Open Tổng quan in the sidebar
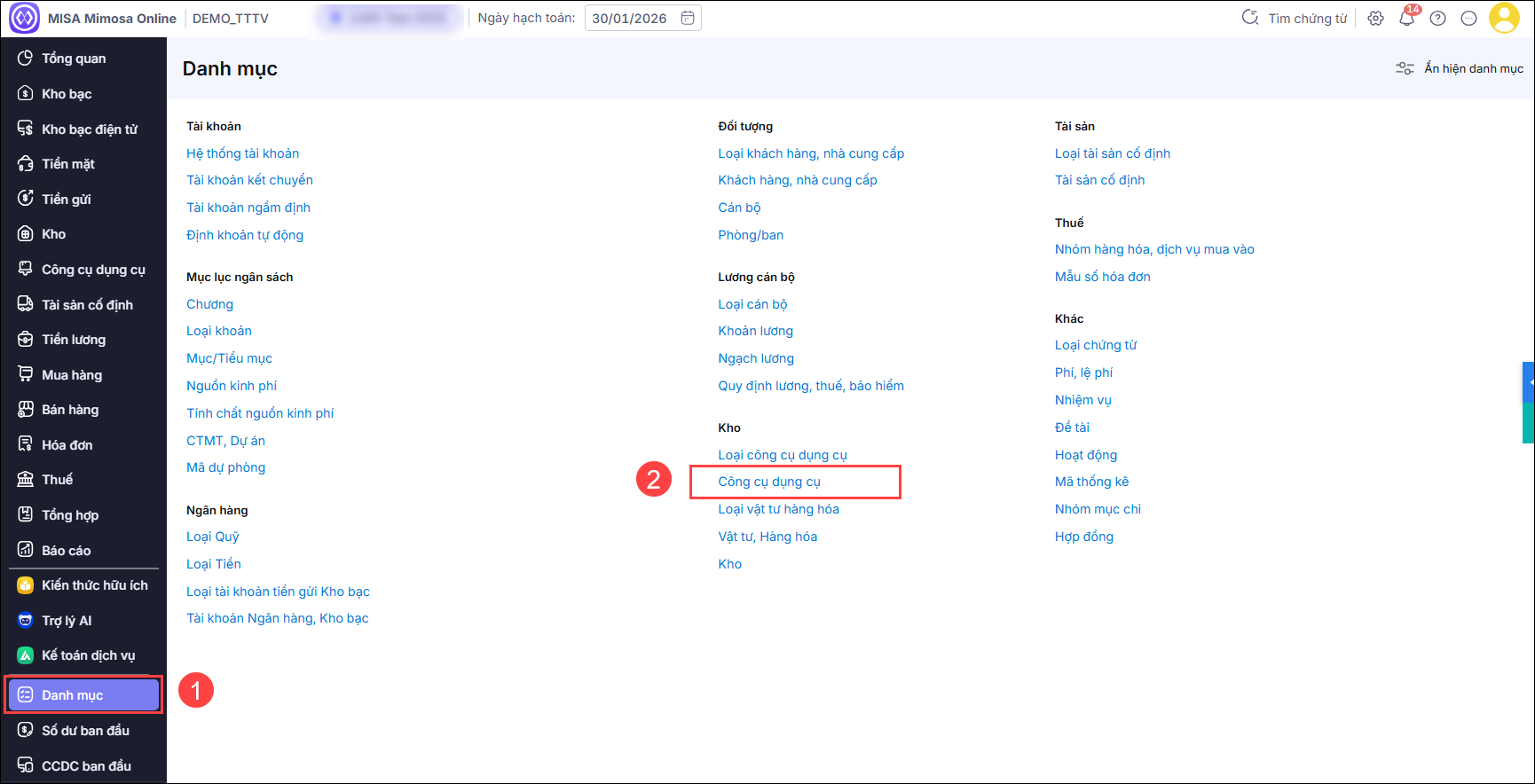 74,59
